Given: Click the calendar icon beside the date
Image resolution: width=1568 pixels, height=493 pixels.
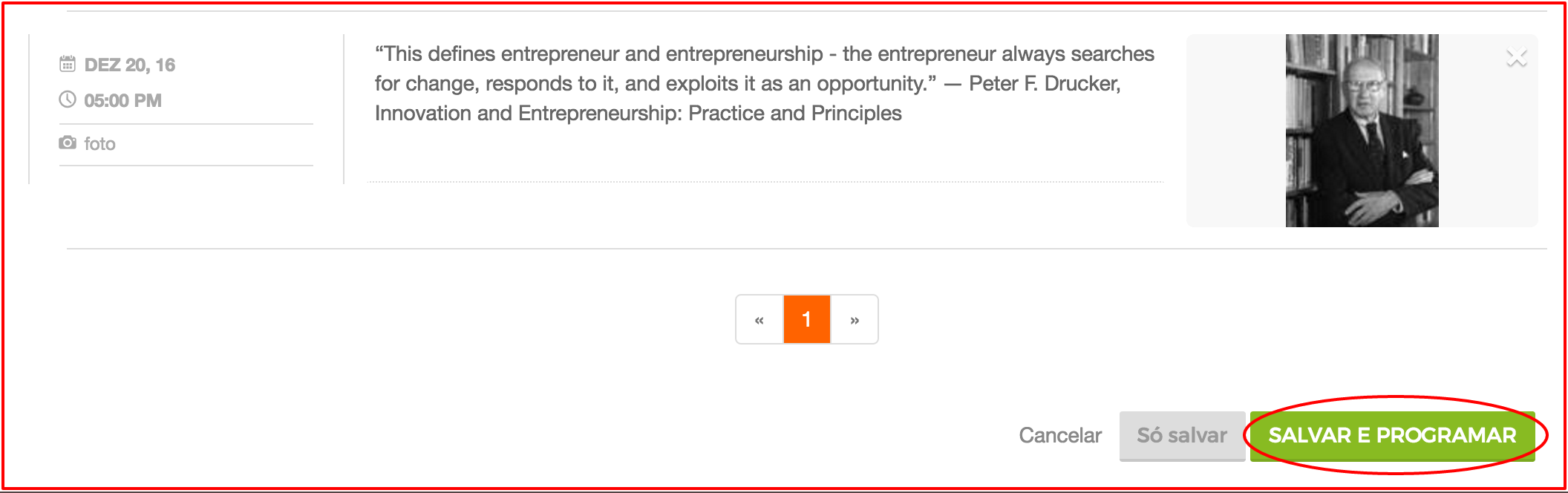Looking at the screenshot, I should [x=68, y=64].
